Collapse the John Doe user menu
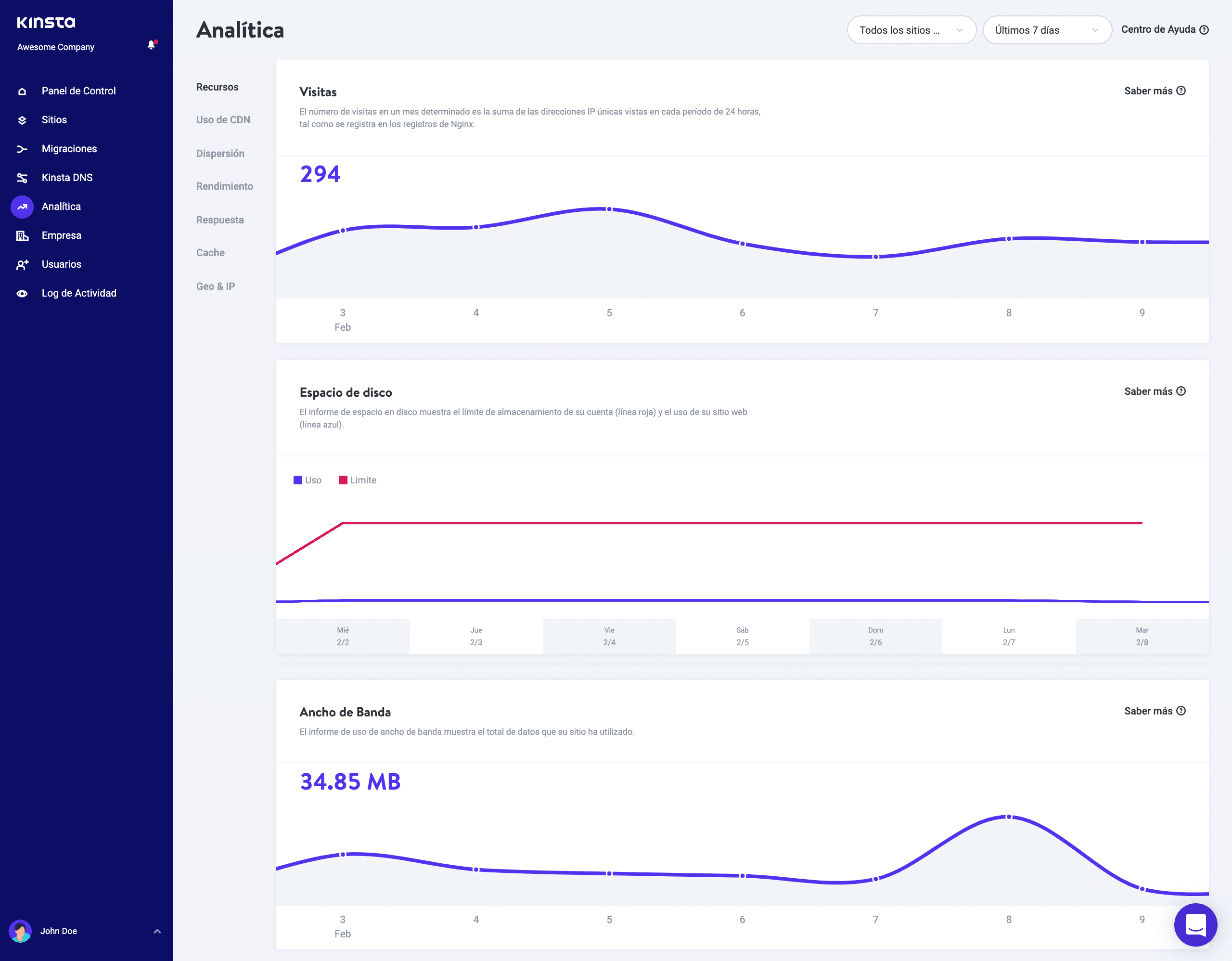This screenshot has width=1232, height=961. pos(157,931)
